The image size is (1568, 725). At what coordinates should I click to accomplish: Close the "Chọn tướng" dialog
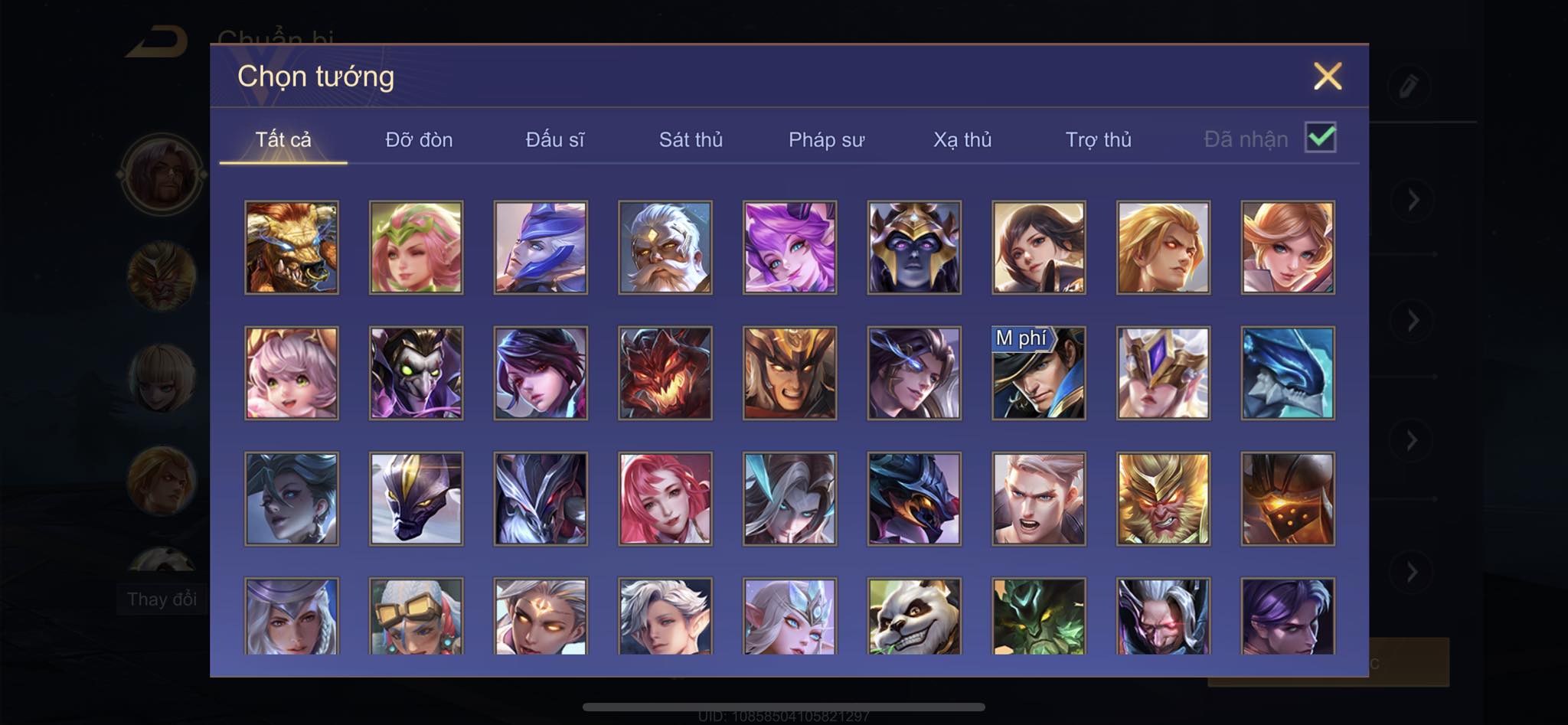pos(1328,76)
